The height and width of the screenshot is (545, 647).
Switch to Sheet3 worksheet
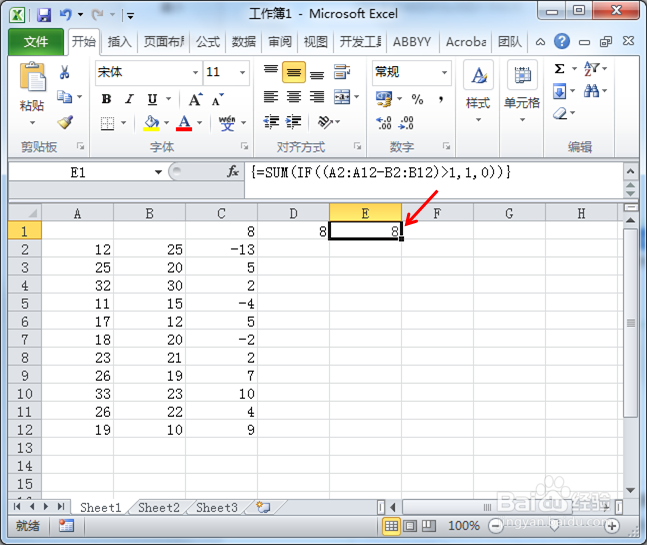[217, 507]
